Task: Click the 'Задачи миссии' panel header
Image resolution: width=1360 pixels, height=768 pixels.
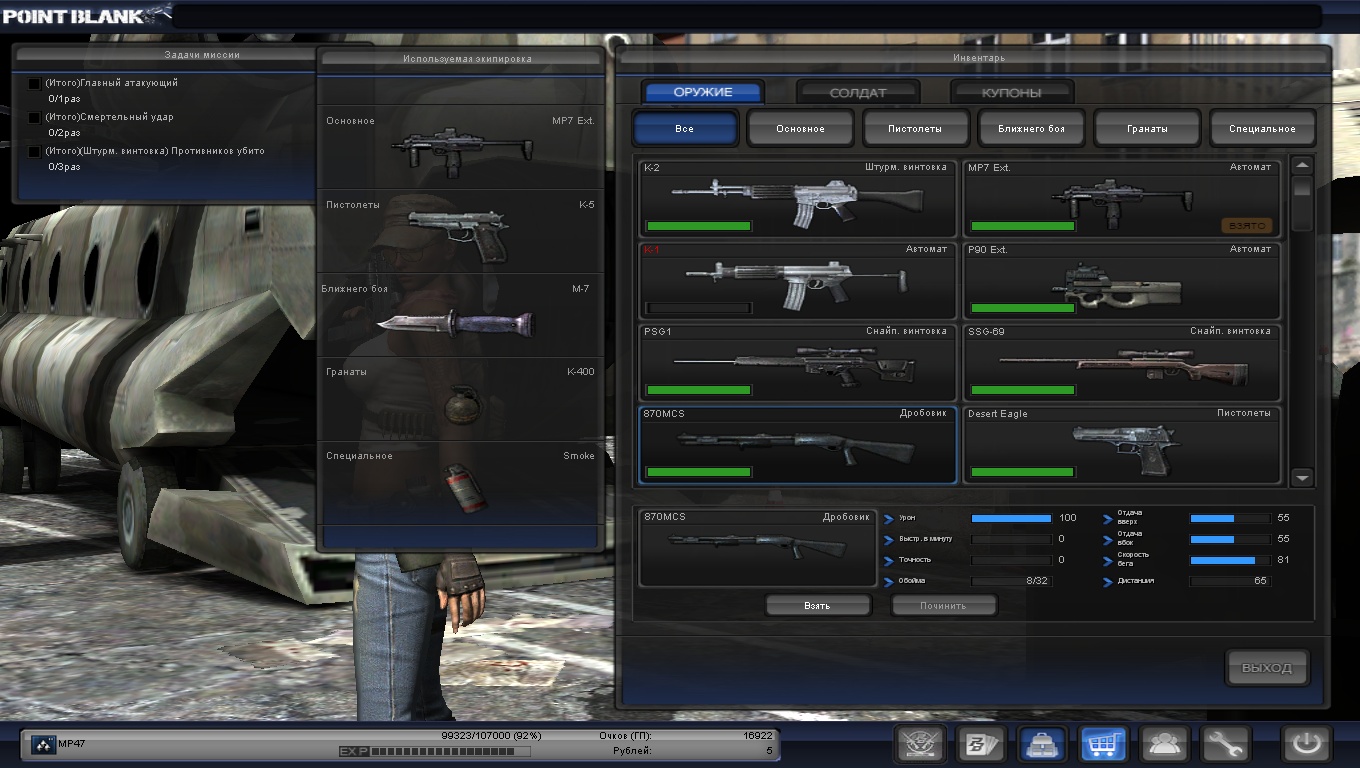Action: tap(202, 55)
